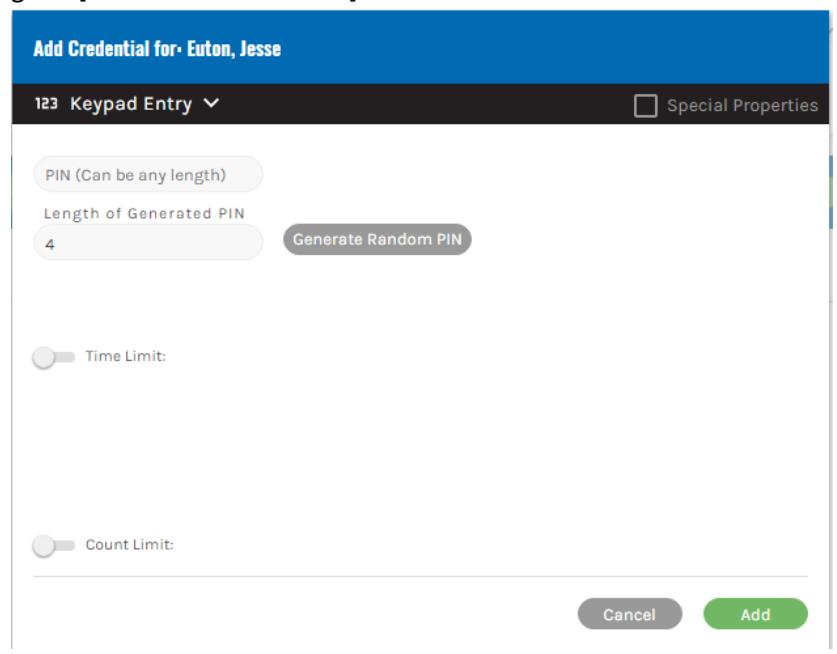This screenshot has height=654, width=837.
Task: Click the blue dialog header bar
Action: pyautogui.click(x=420, y=48)
